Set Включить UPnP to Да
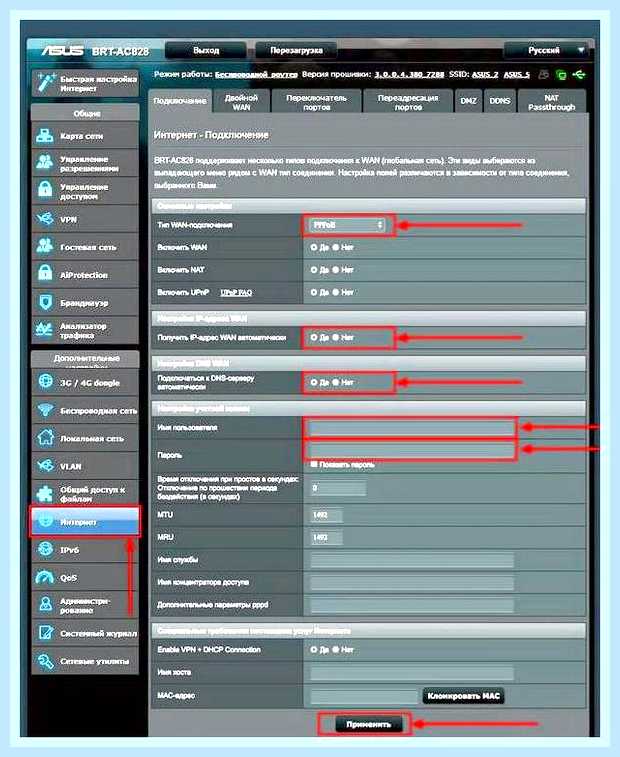Image resolution: width=620 pixels, height=757 pixels. point(314,292)
